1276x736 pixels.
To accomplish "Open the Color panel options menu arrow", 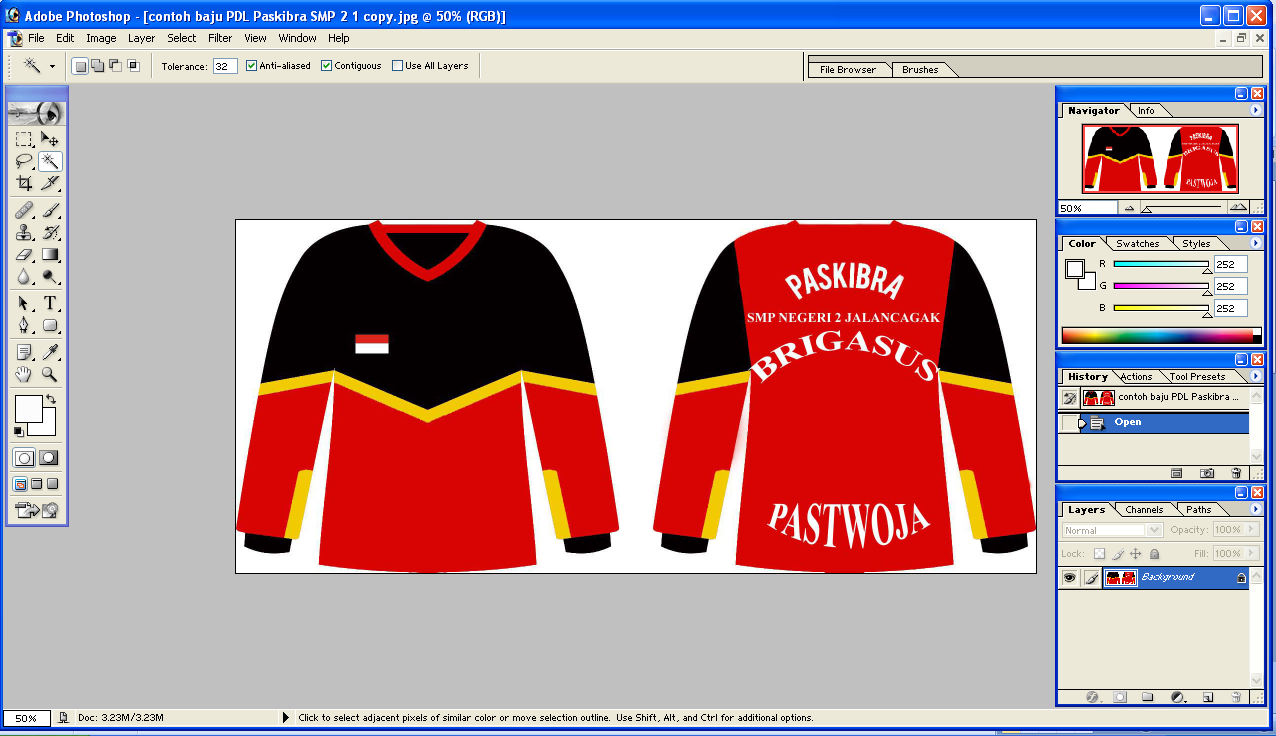I will [x=1255, y=243].
